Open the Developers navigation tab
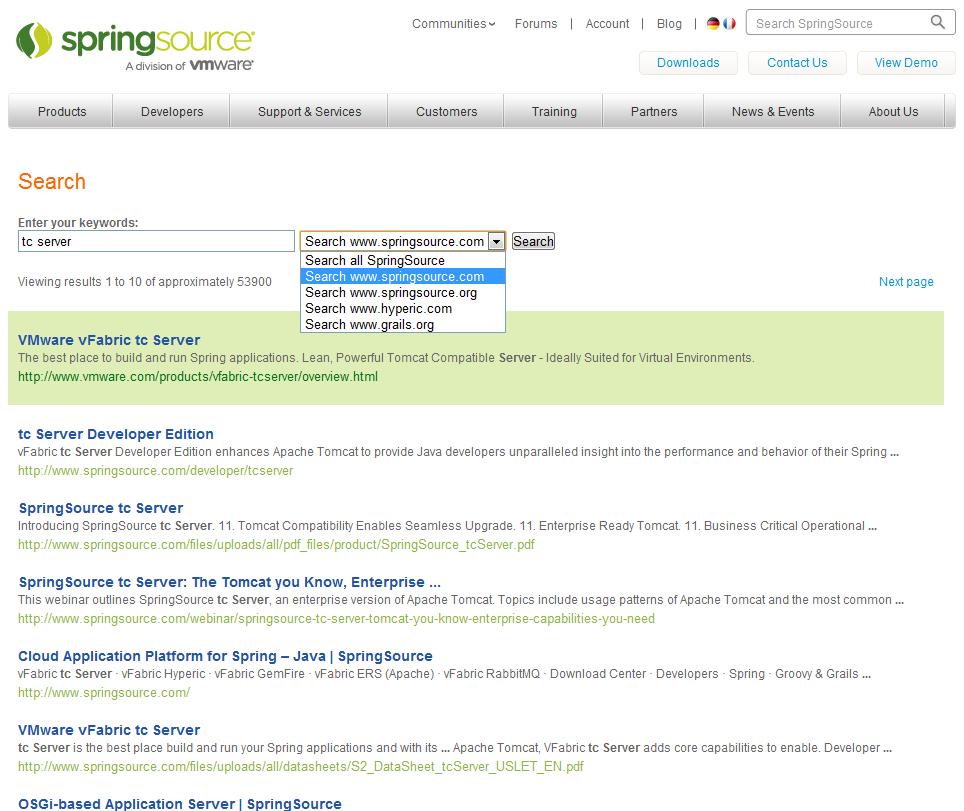The height and width of the screenshot is (811, 964). pyautogui.click(x=172, y=111)
